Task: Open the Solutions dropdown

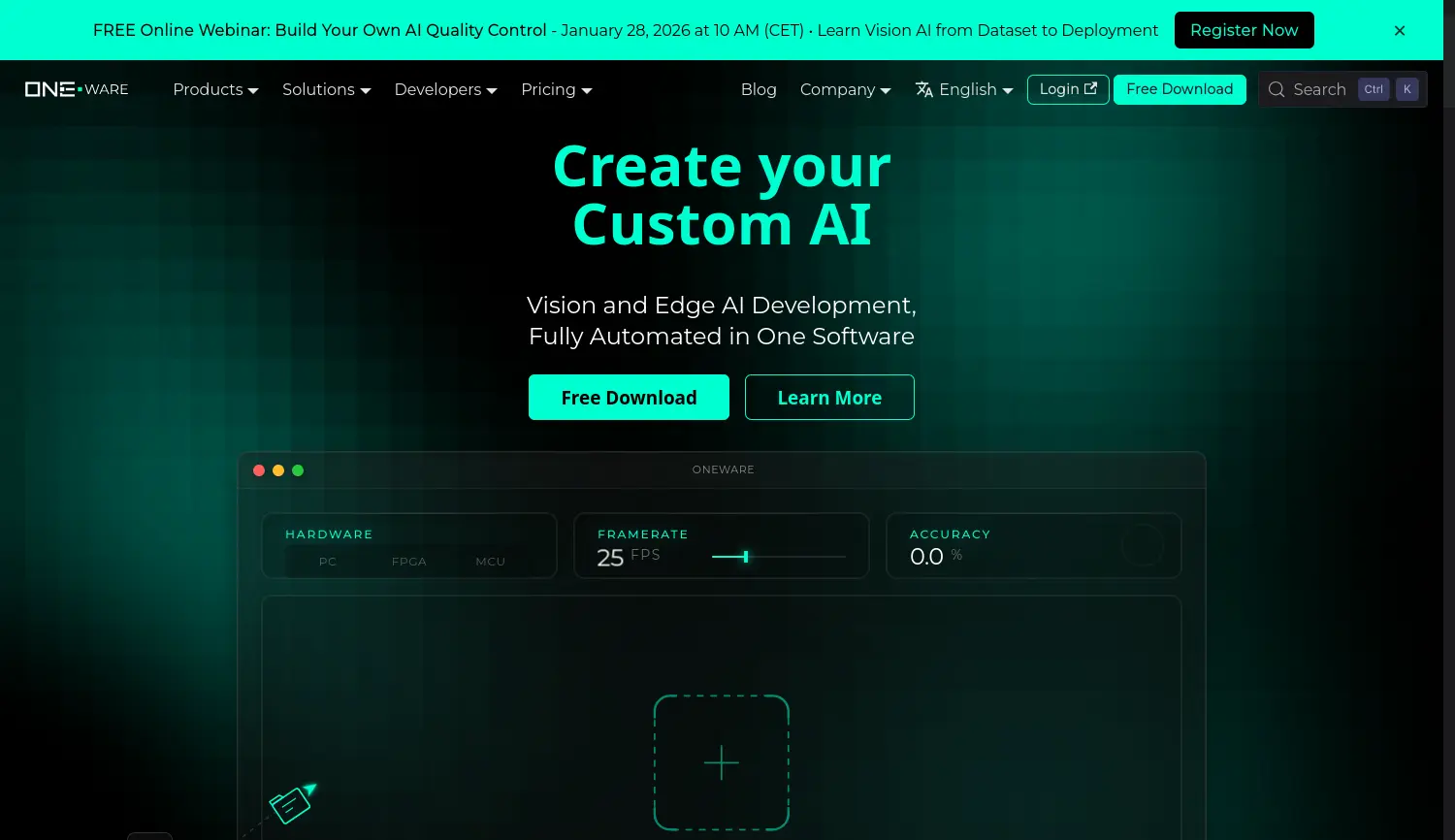Action: click(x=326, y=89)
